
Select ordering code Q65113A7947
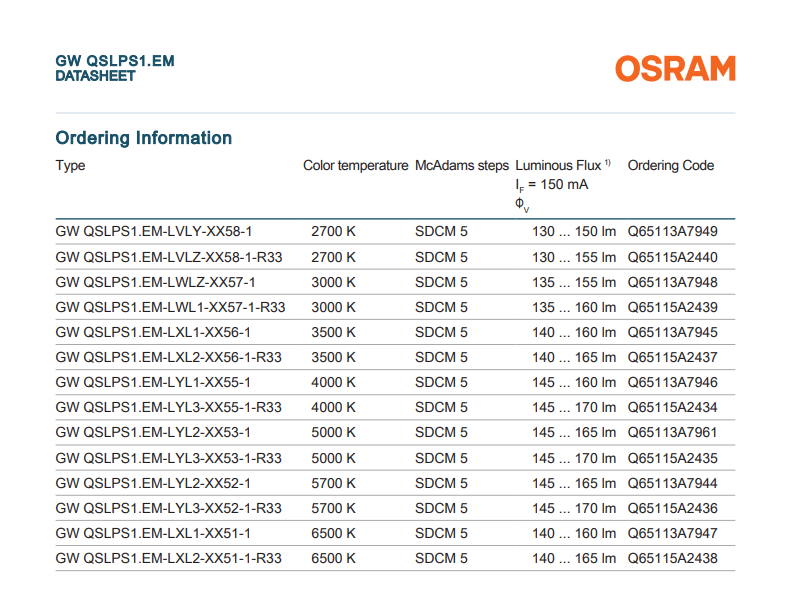[x=672, y=533]
